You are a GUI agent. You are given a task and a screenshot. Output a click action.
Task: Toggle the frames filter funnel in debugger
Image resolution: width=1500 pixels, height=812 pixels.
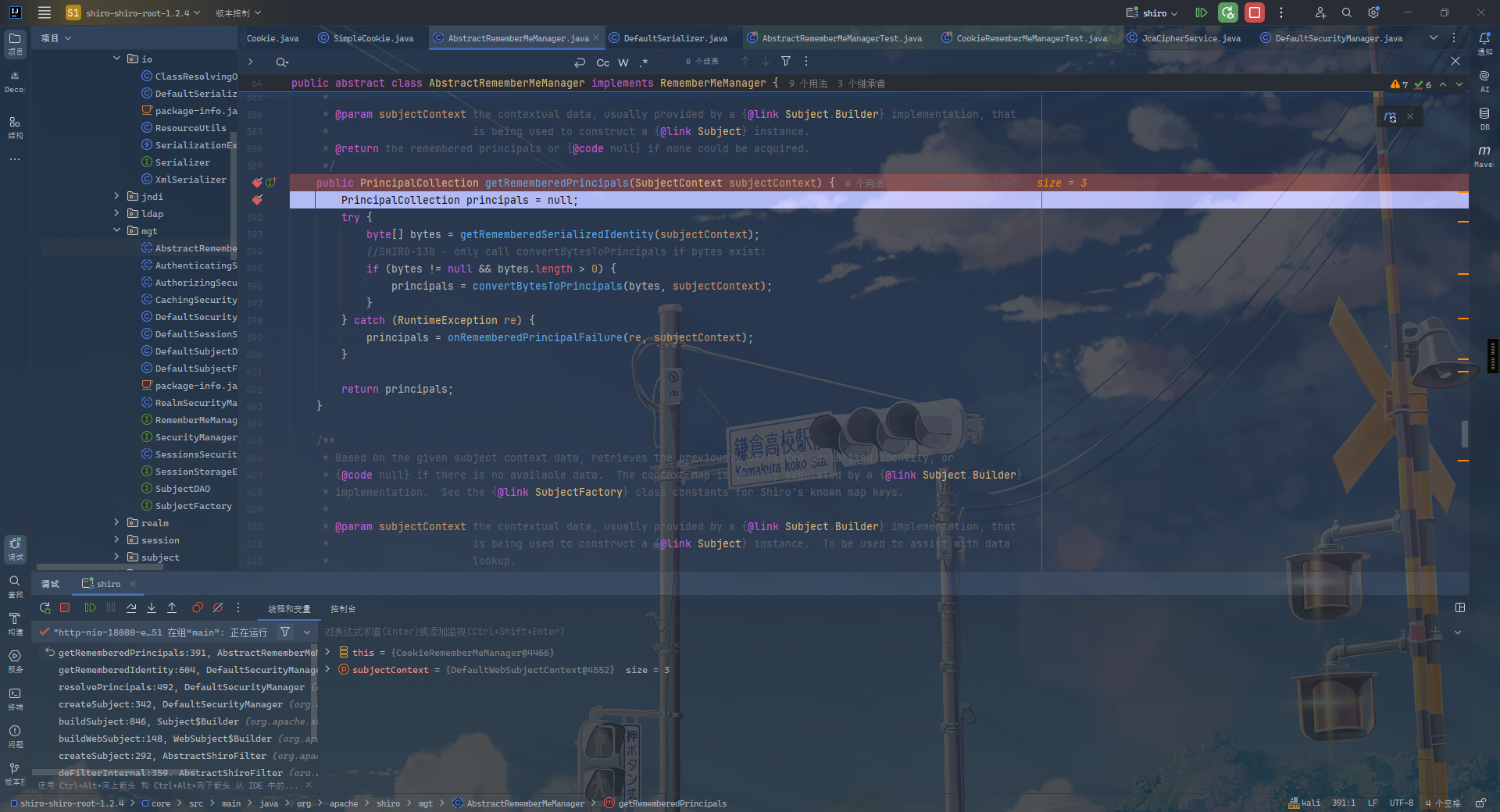[285, 632]
